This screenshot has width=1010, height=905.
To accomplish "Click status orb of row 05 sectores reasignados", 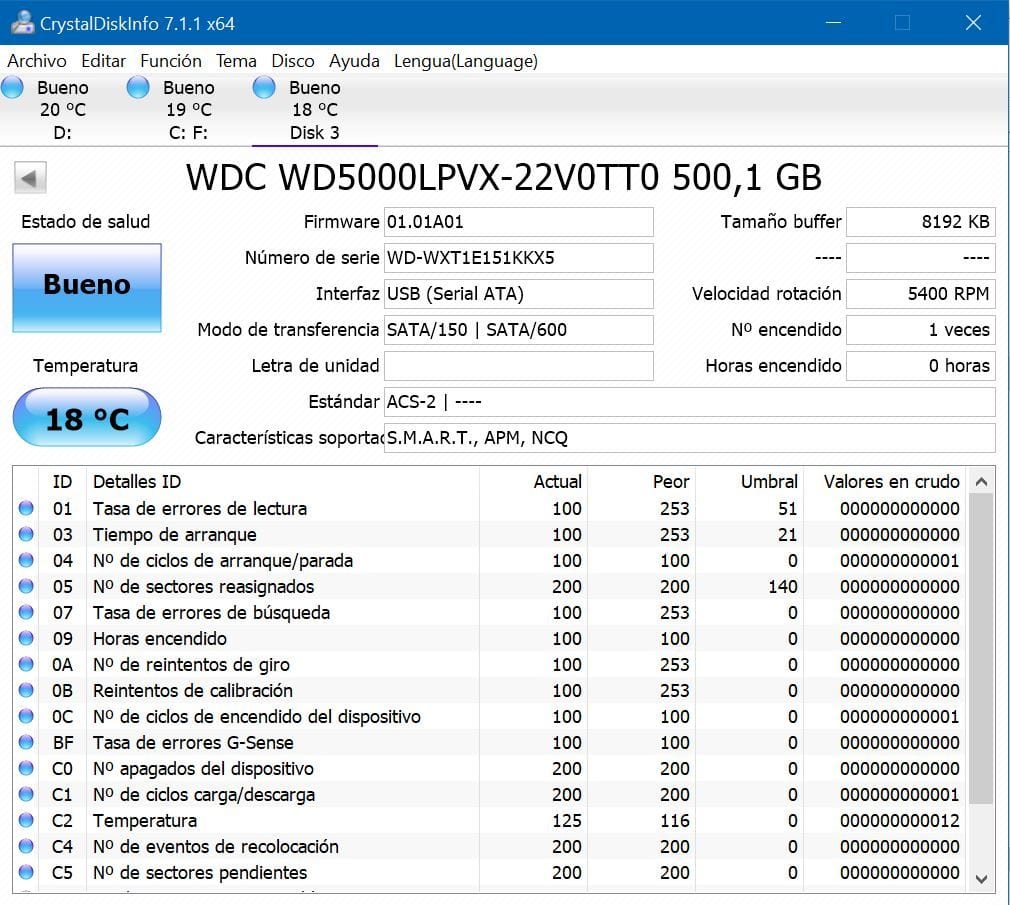I will click(x=26, y=586).
